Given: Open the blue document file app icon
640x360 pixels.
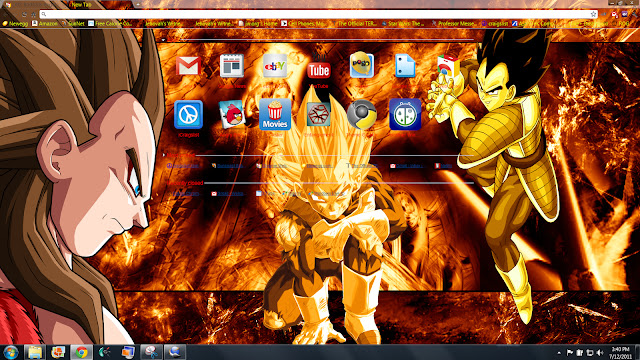Looking at the screenshot, I should pyautogui.click(x=405, y=65).
